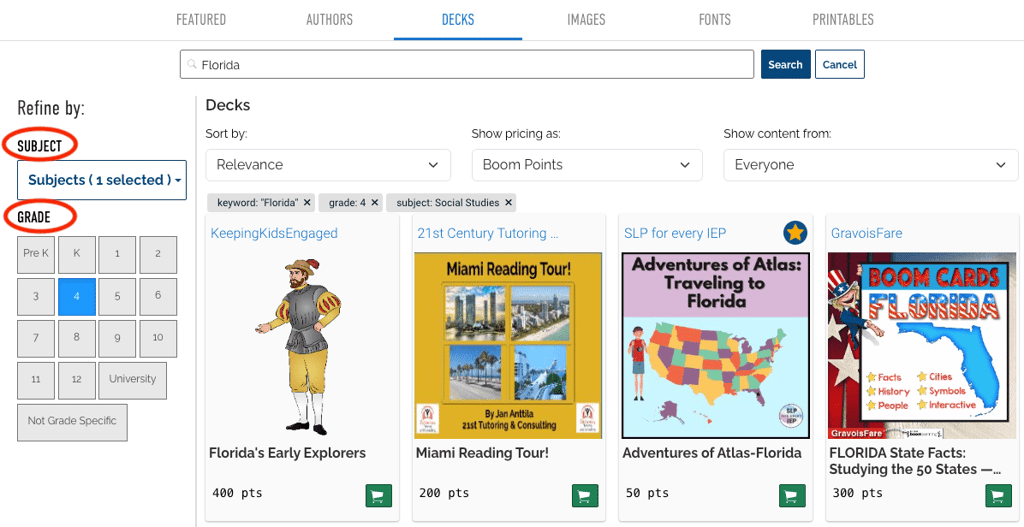
Task: Remove the subject: Social Studies filter tag
Action: click(509, 203)
